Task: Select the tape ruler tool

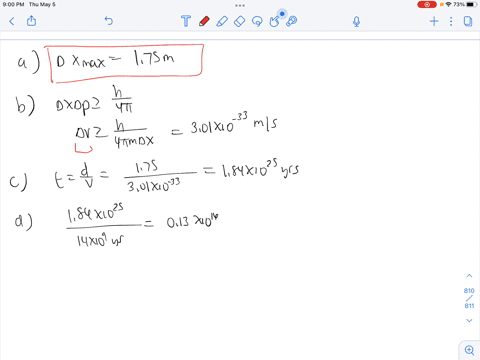Action: pyautogui.click(x=292, y=21)
